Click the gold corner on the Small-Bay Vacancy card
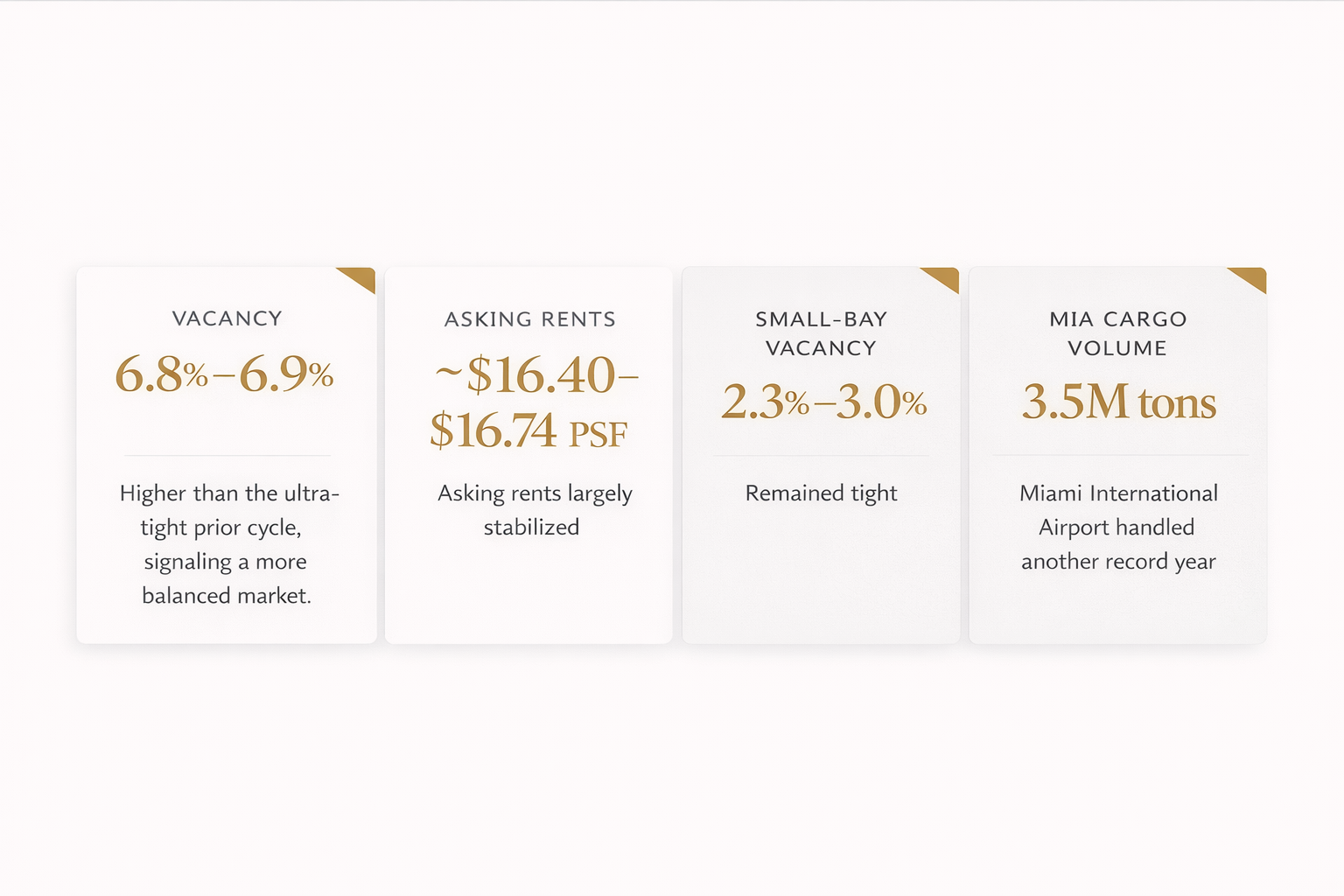 click(945, 277)
